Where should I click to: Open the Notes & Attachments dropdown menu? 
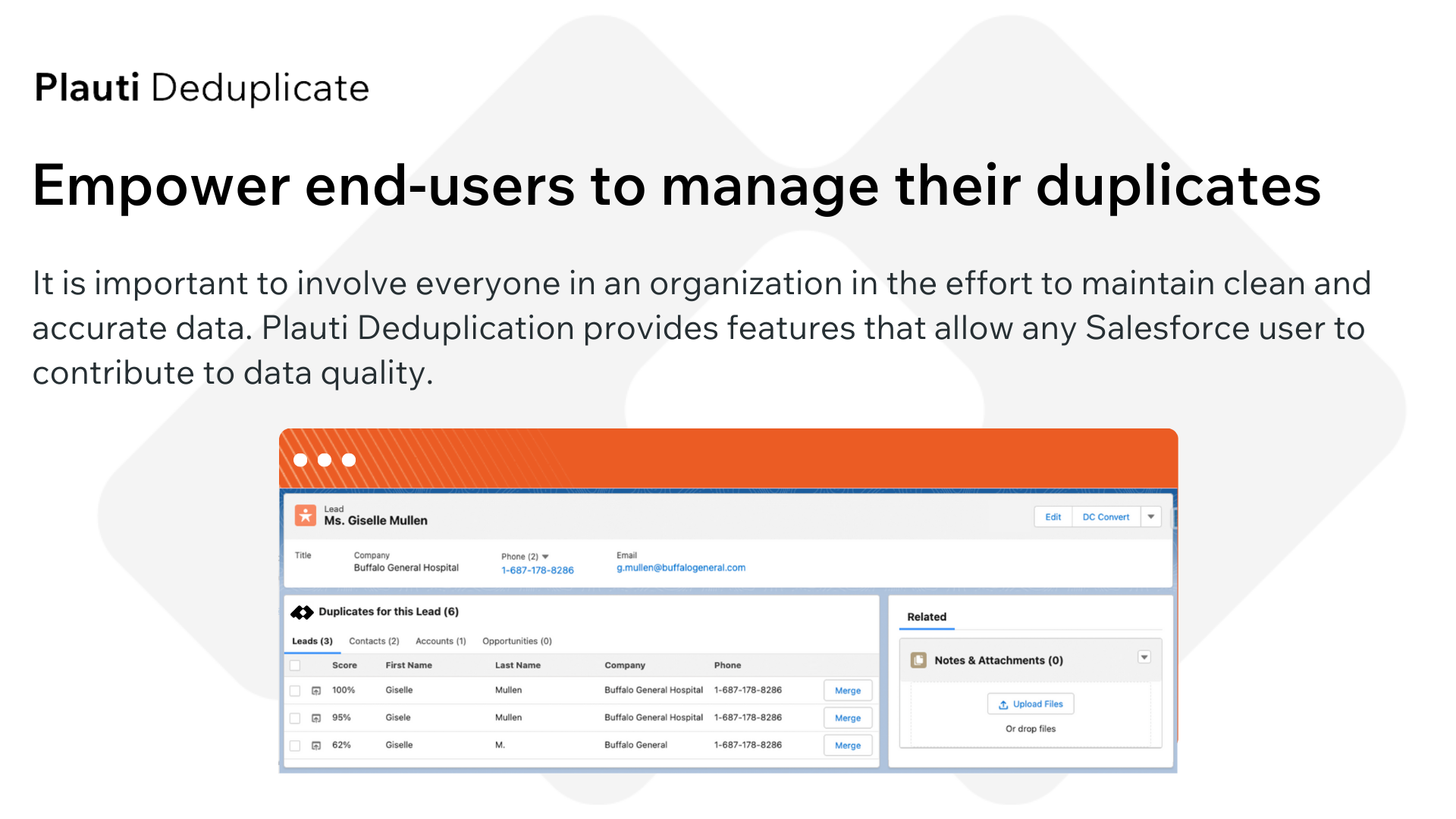point(1144,657)
